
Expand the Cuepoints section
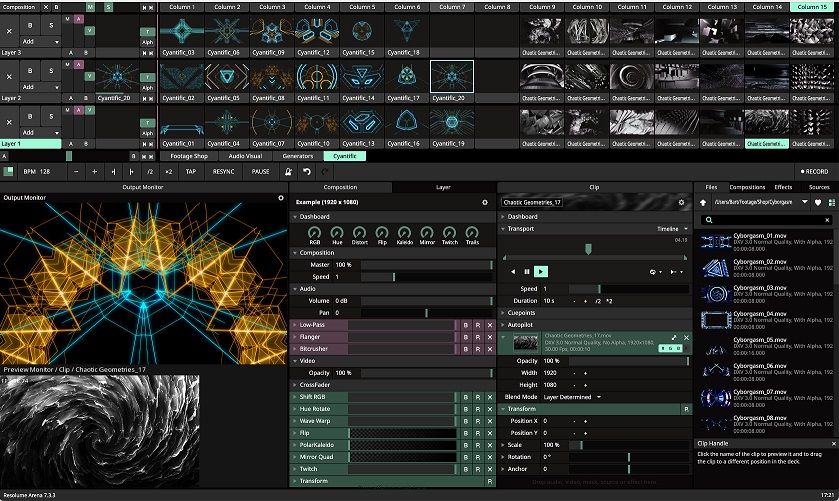(503, 313)
